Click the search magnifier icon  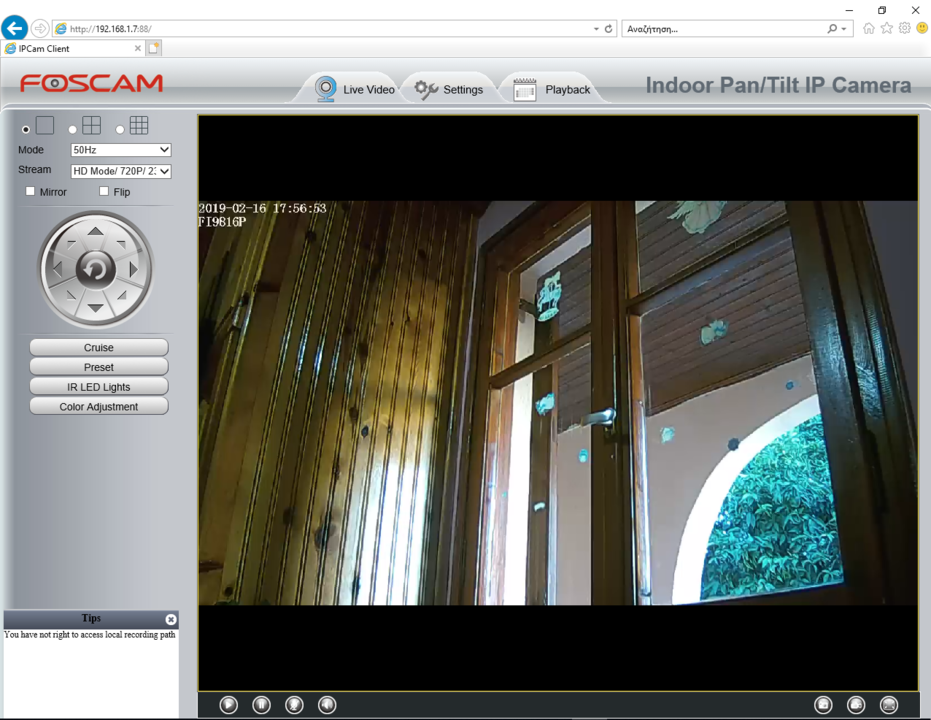(x=832, y=28)
